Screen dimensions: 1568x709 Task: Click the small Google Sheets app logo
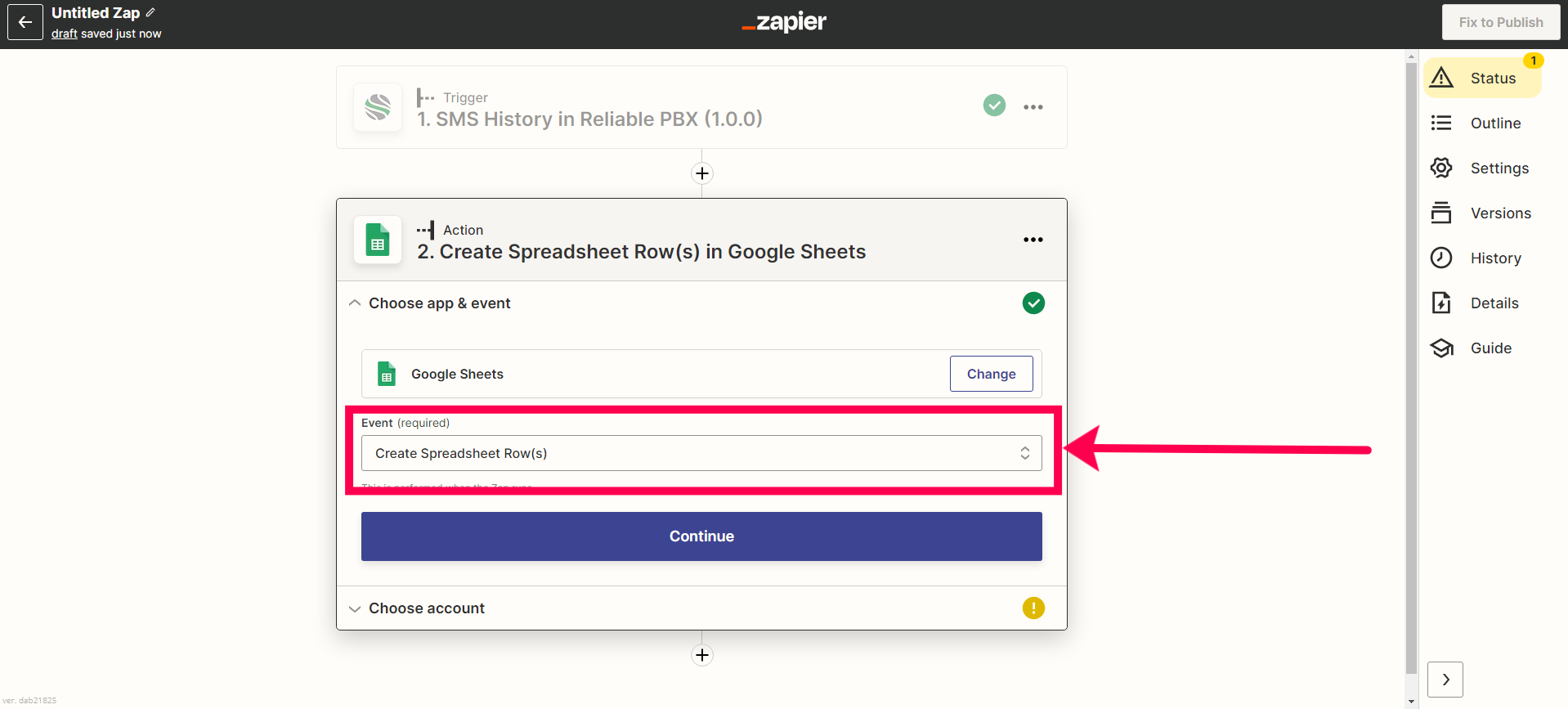point(387,374)
